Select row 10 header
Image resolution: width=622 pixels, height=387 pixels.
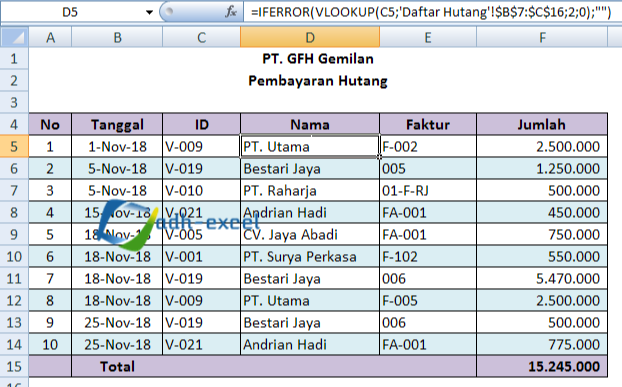[x=14, y=257]
